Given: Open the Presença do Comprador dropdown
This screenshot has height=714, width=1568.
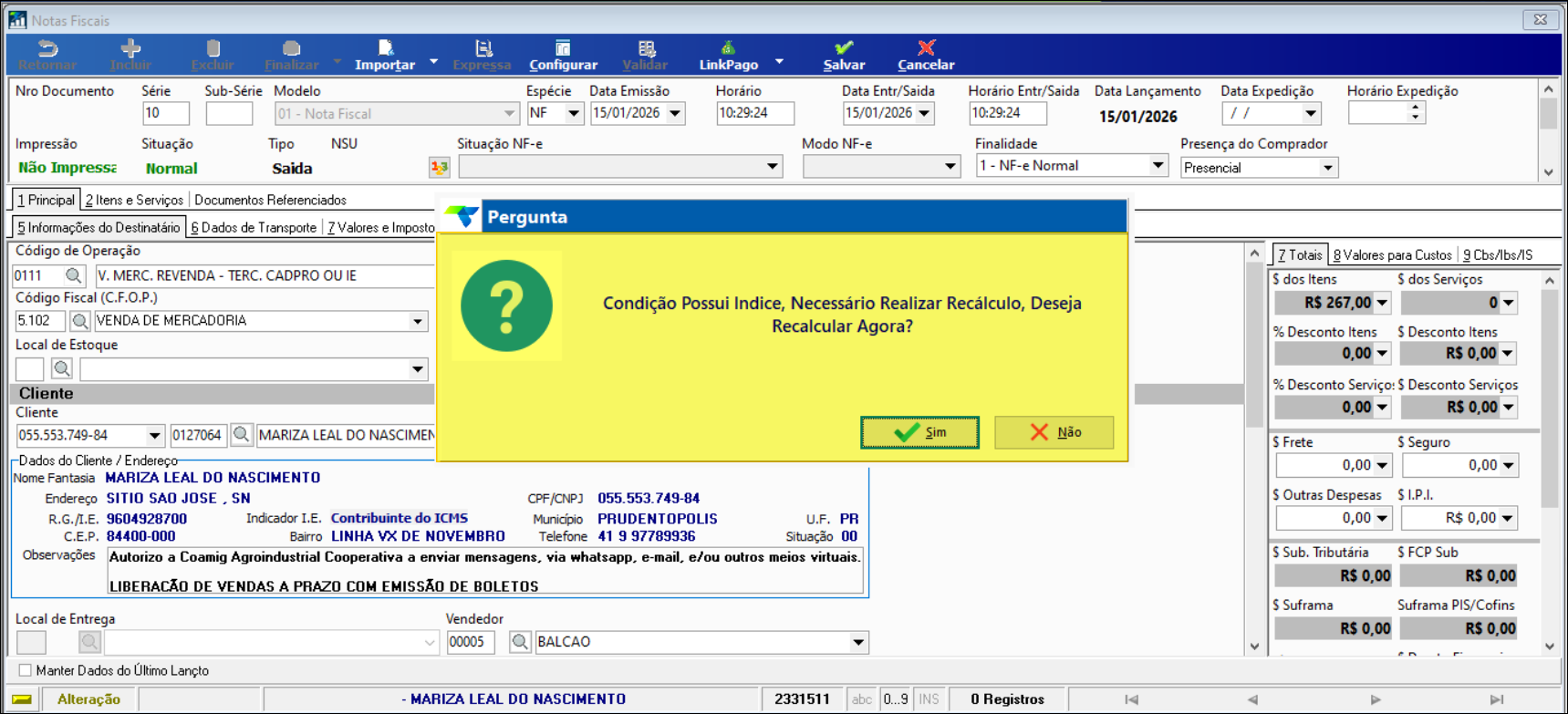Looking at the screenshot, I should [x=1327, y=168].
